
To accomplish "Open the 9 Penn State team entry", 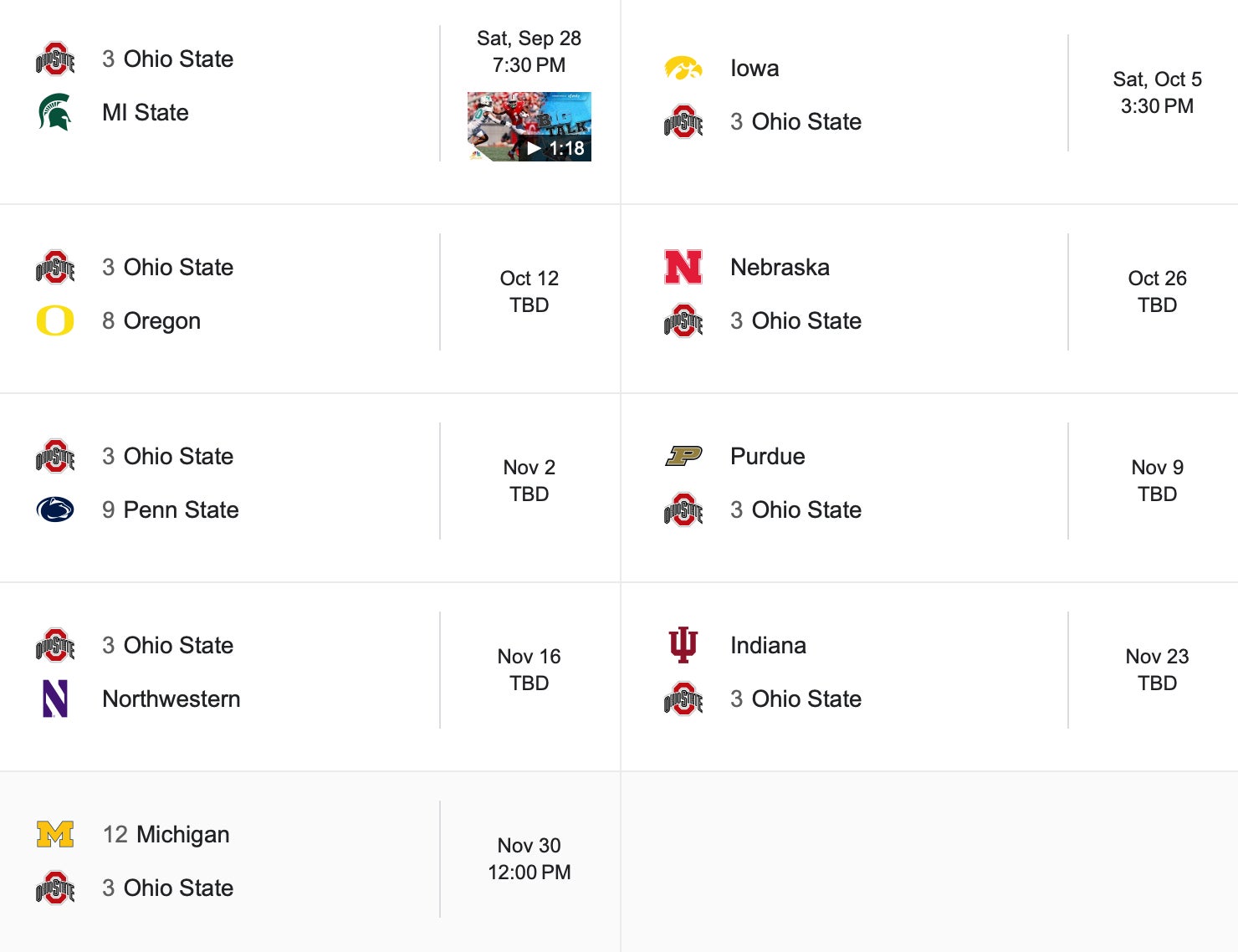I will pyautogui.click(x=171, y=509).
